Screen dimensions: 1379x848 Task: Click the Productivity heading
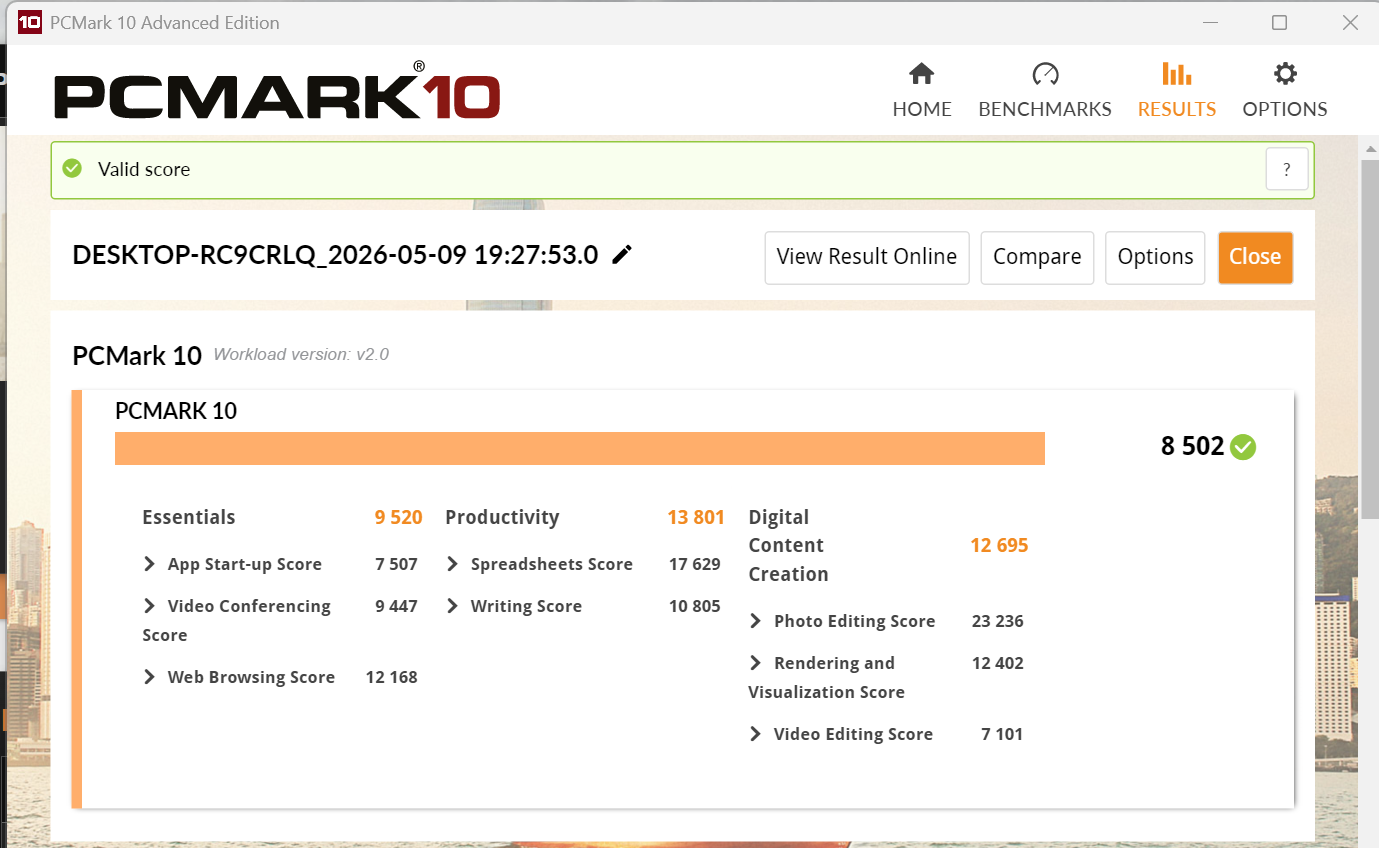click(502, 517)
